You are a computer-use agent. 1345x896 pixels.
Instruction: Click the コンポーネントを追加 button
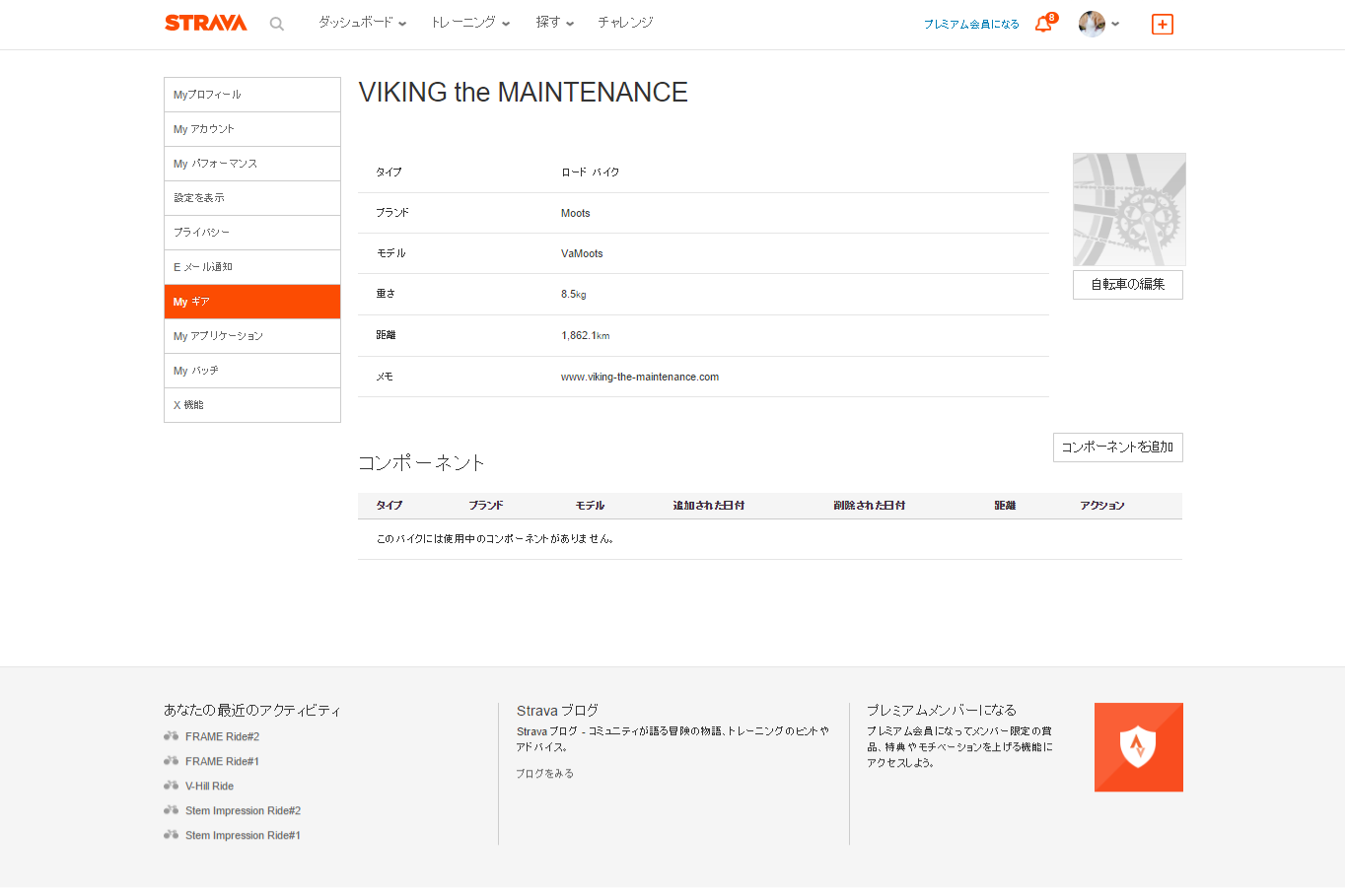1118,448
